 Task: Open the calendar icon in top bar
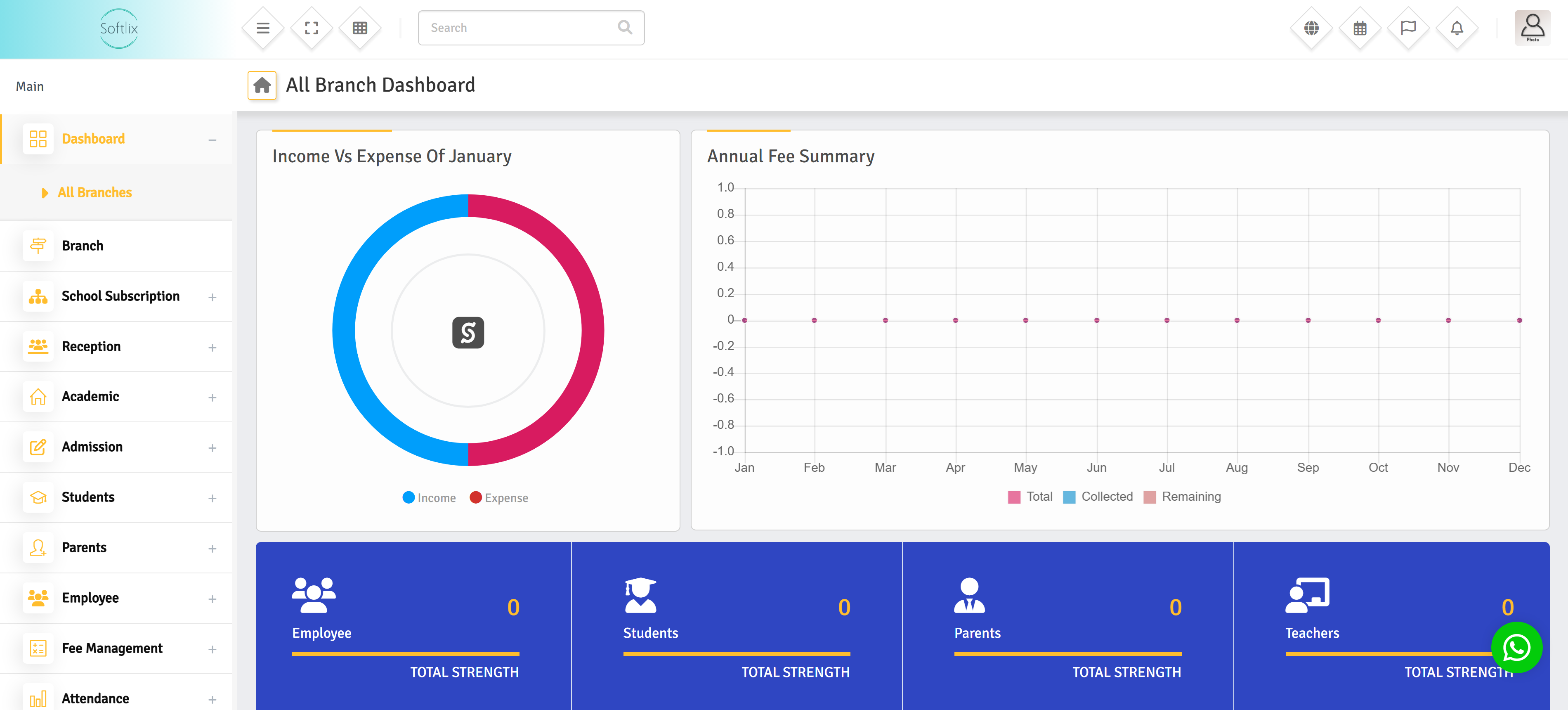pyautogui.click(x=1360, y=28)
